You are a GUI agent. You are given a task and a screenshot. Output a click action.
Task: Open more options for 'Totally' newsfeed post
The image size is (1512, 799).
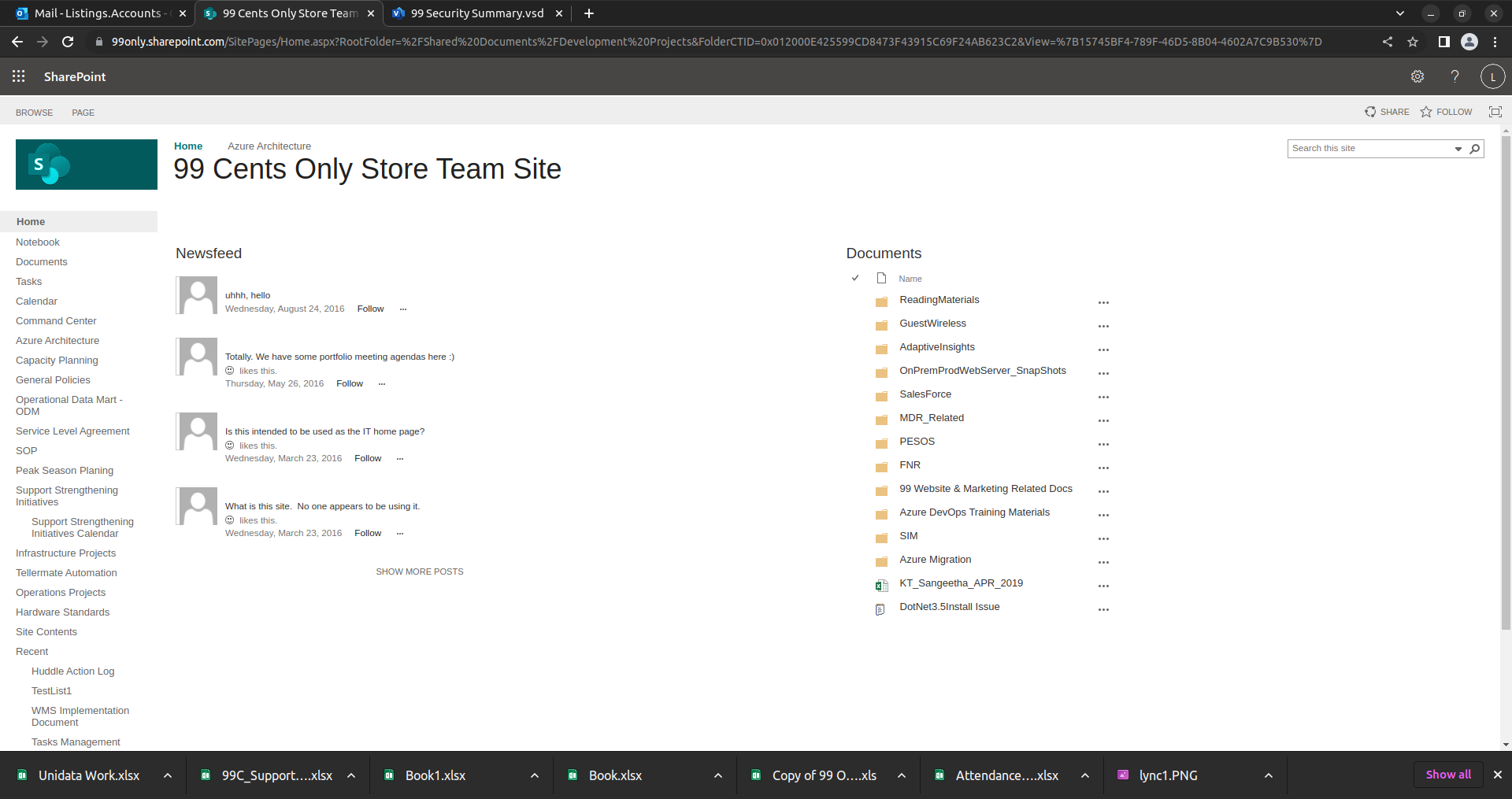382,384
